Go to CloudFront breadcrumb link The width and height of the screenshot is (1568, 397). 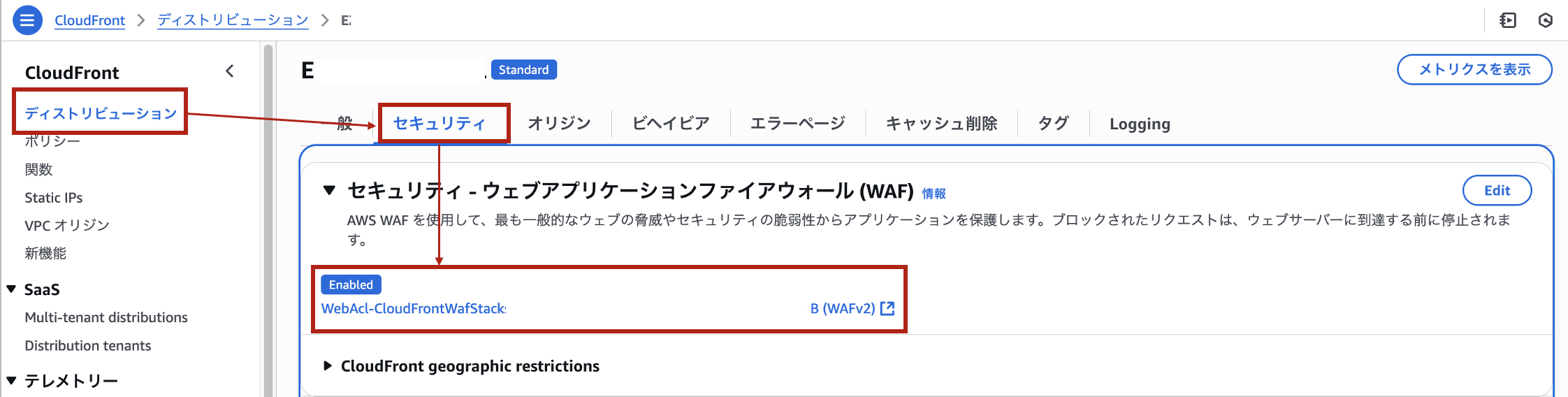pos(89,20)
